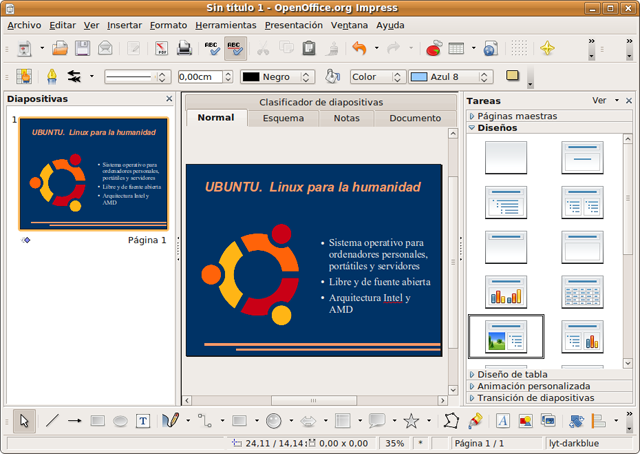Open the Color fill style dropdown
This screenshot has height=454, width=640.
coord(376,76)
